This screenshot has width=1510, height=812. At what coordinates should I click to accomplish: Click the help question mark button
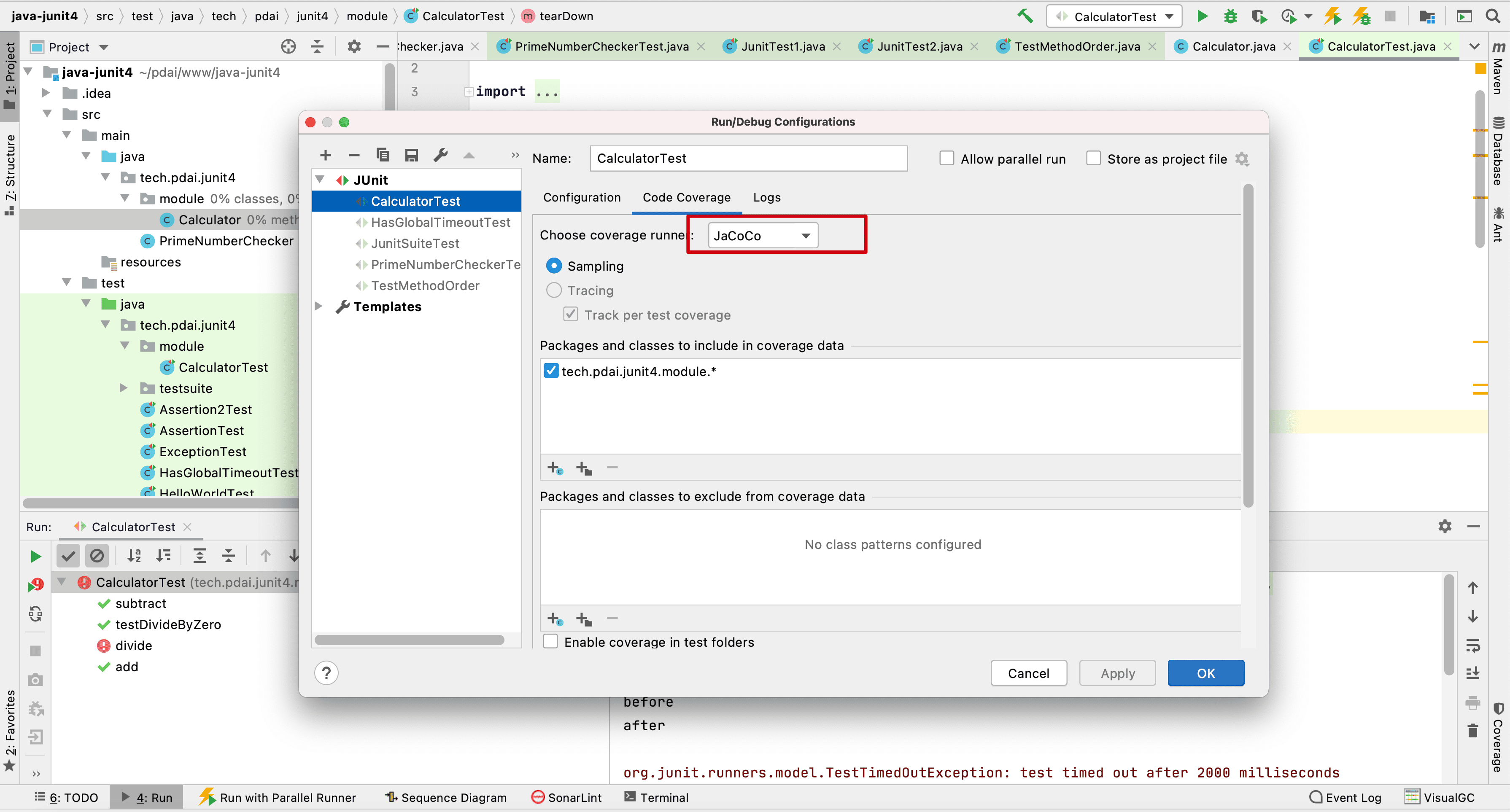[x=326, y=673]
